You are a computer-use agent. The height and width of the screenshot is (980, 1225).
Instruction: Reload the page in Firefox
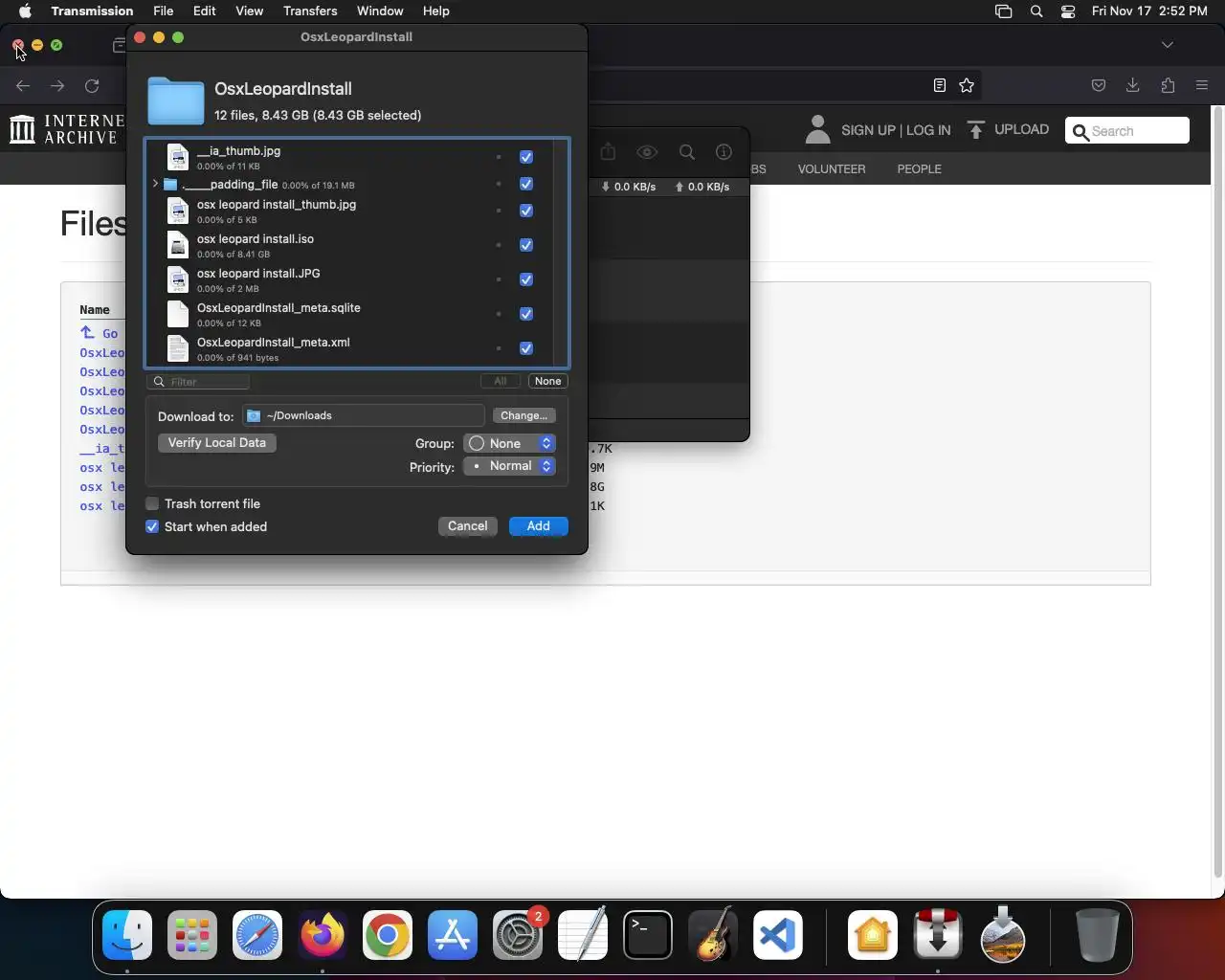pyautogui.click(x=92, y=85)
